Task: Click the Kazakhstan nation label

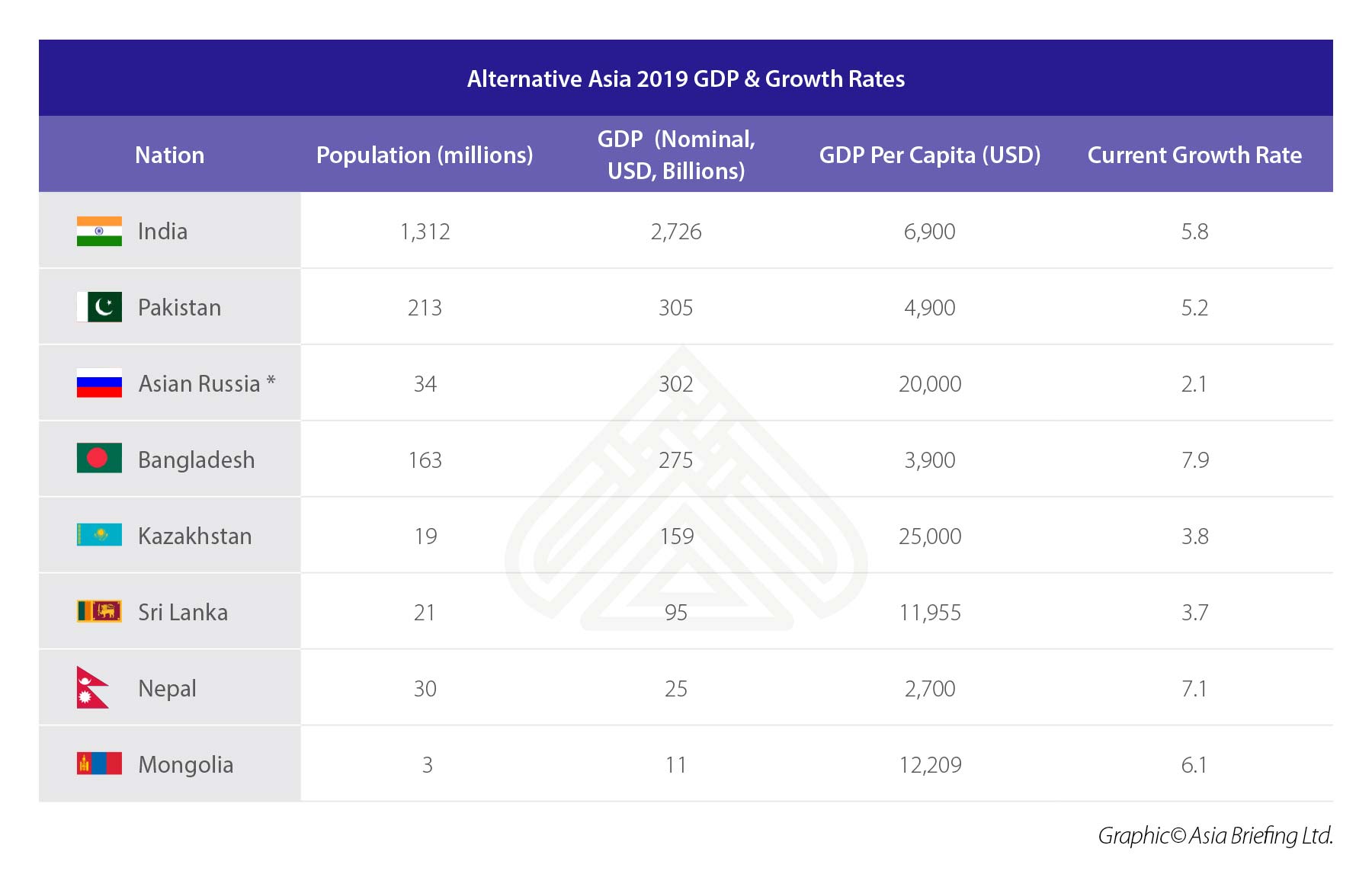Action: click(194, 536)
